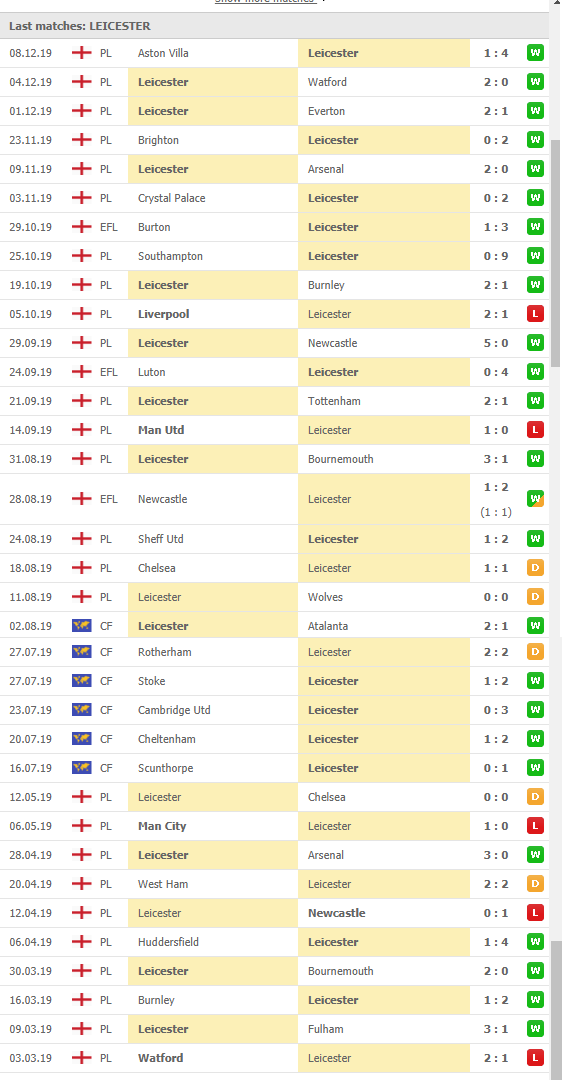Select the Crystal Palace team name
This screenshot has width=567, height=1089.
(x=172, y=198)
